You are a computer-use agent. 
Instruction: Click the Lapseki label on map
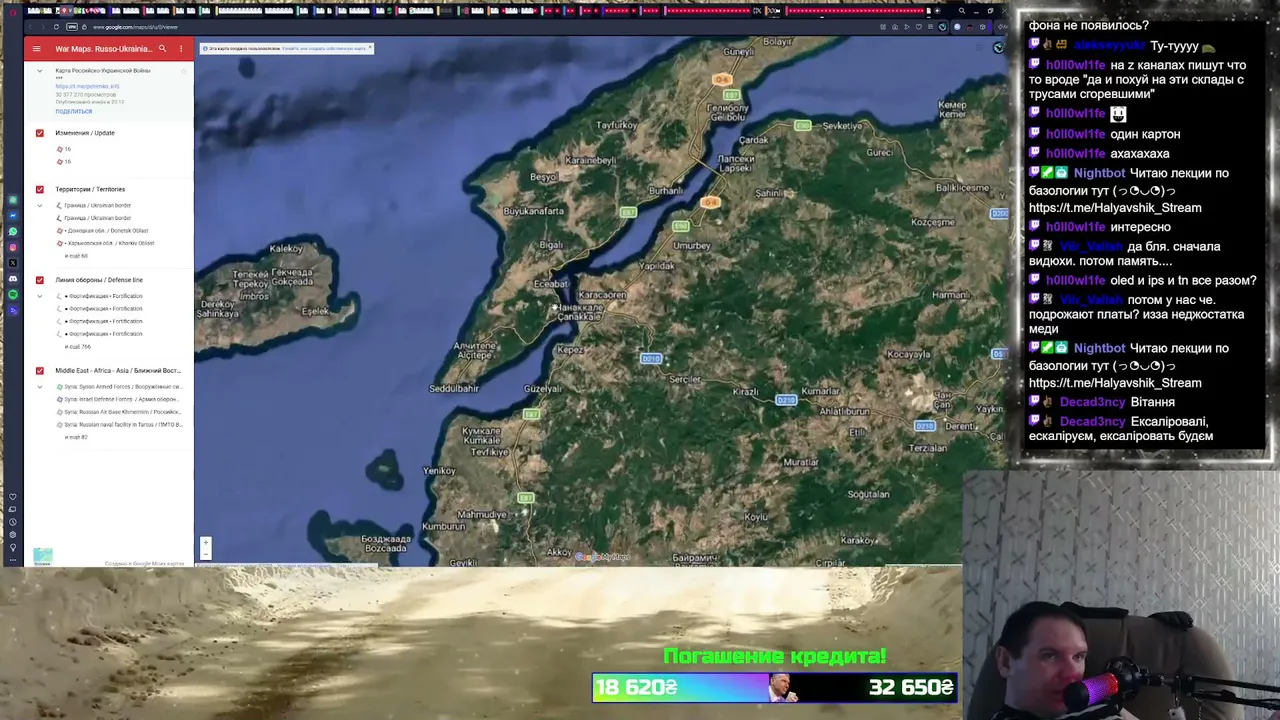(736, 163)
